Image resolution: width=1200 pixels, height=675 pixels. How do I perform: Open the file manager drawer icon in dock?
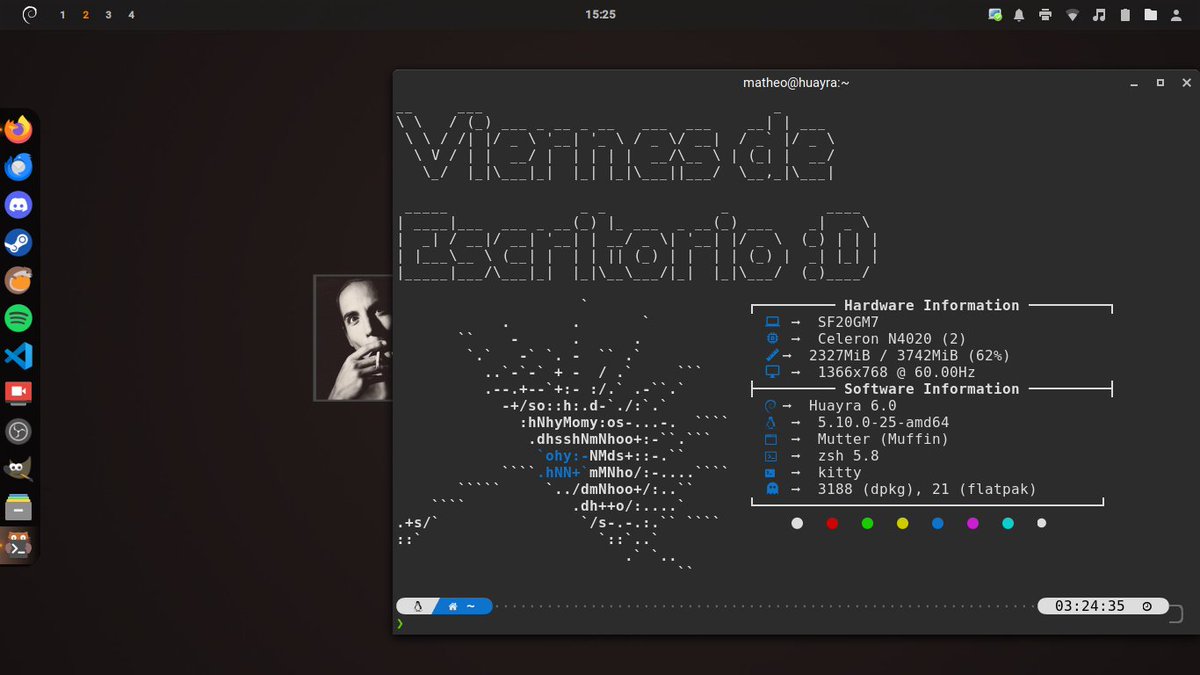18,507
